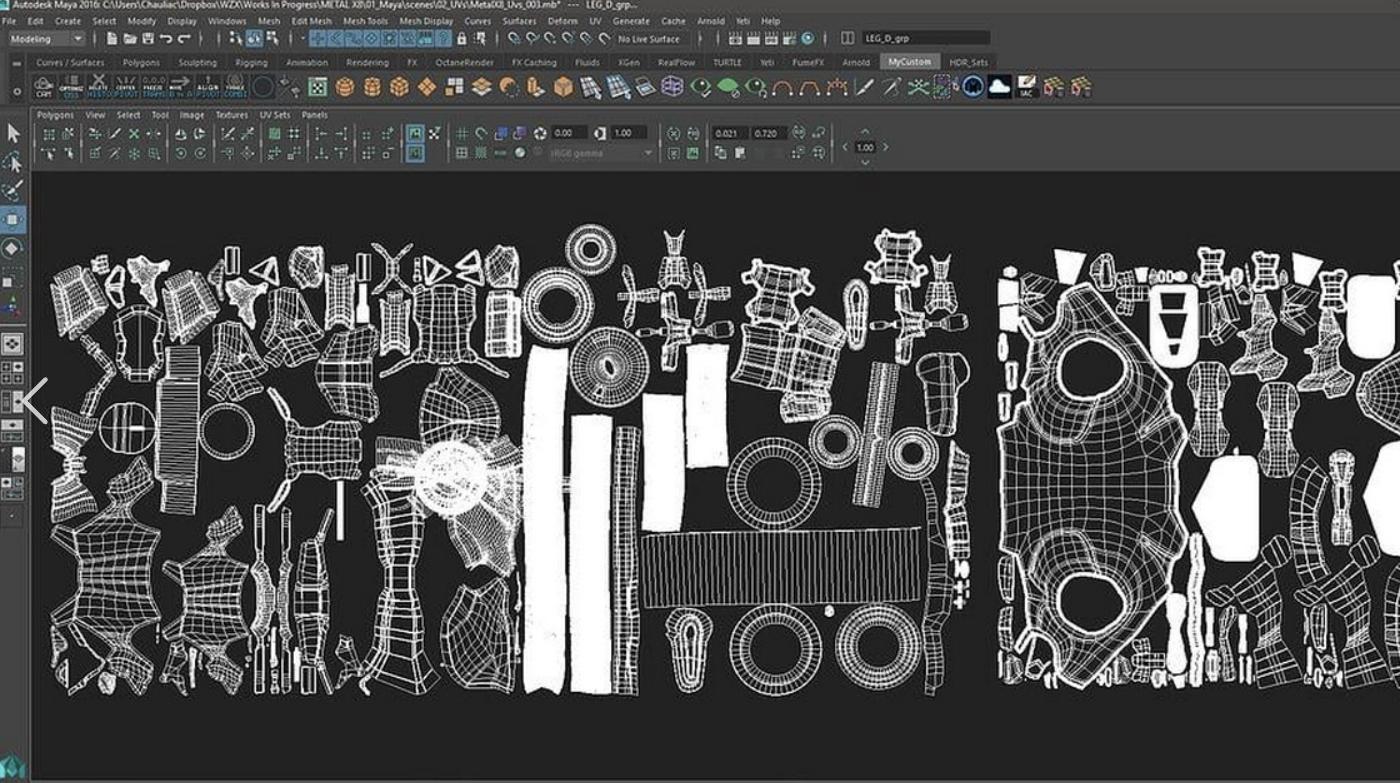This screenshot has height=783, width=1400.
Task: Click the scalpel knife shelf icon
Action: [864, 88]
